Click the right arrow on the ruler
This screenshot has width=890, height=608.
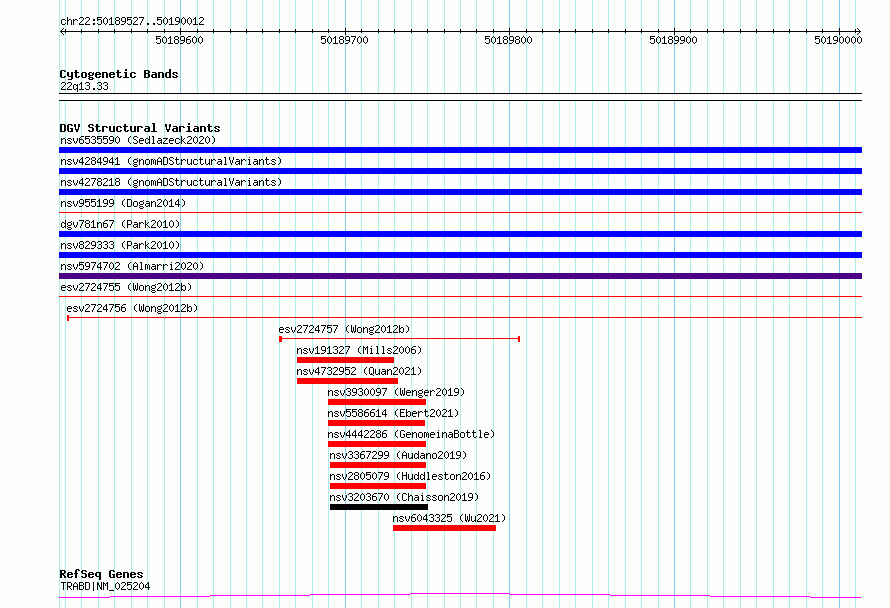point(858,32)
